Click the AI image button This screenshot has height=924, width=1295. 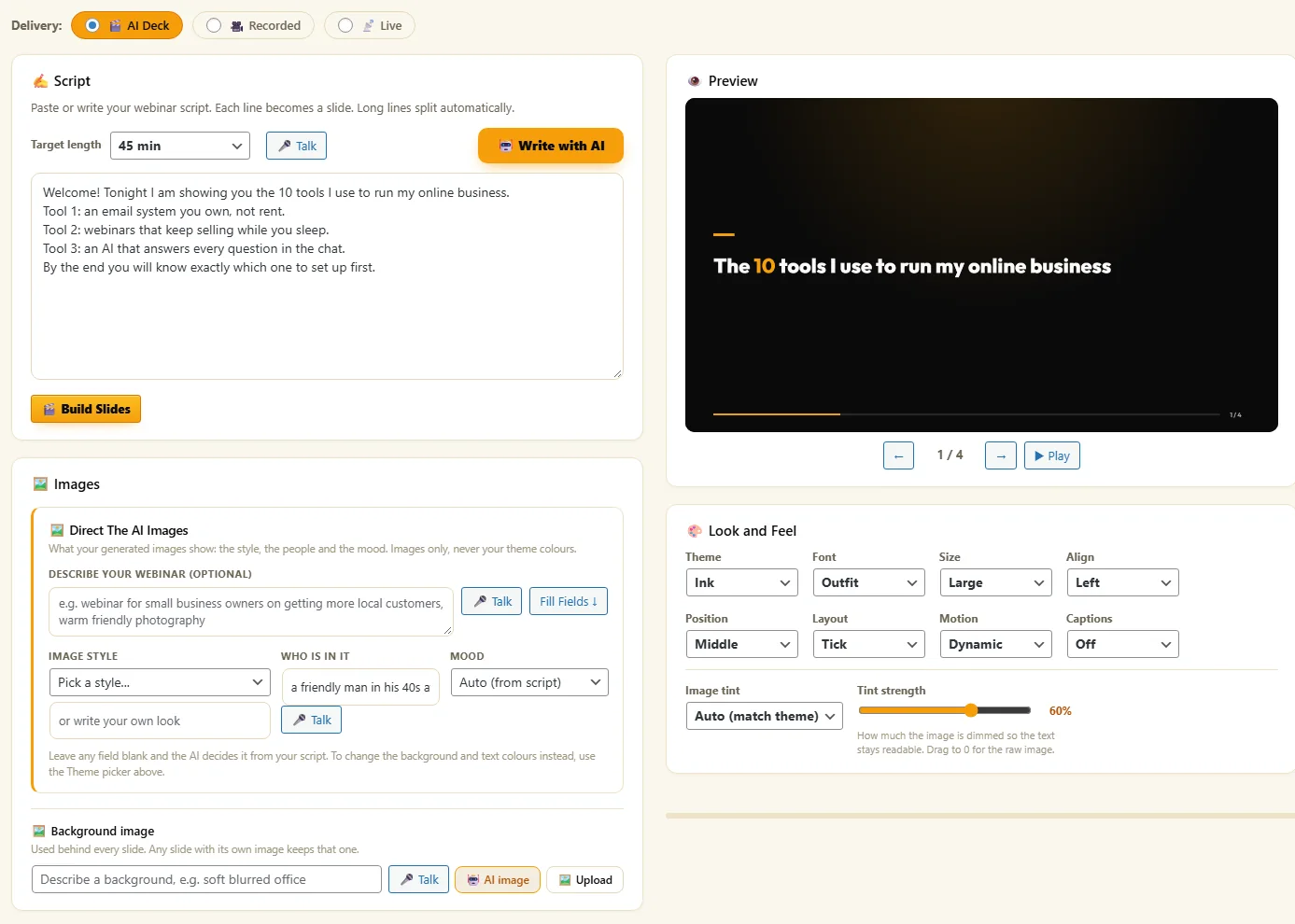pos(498,879)
